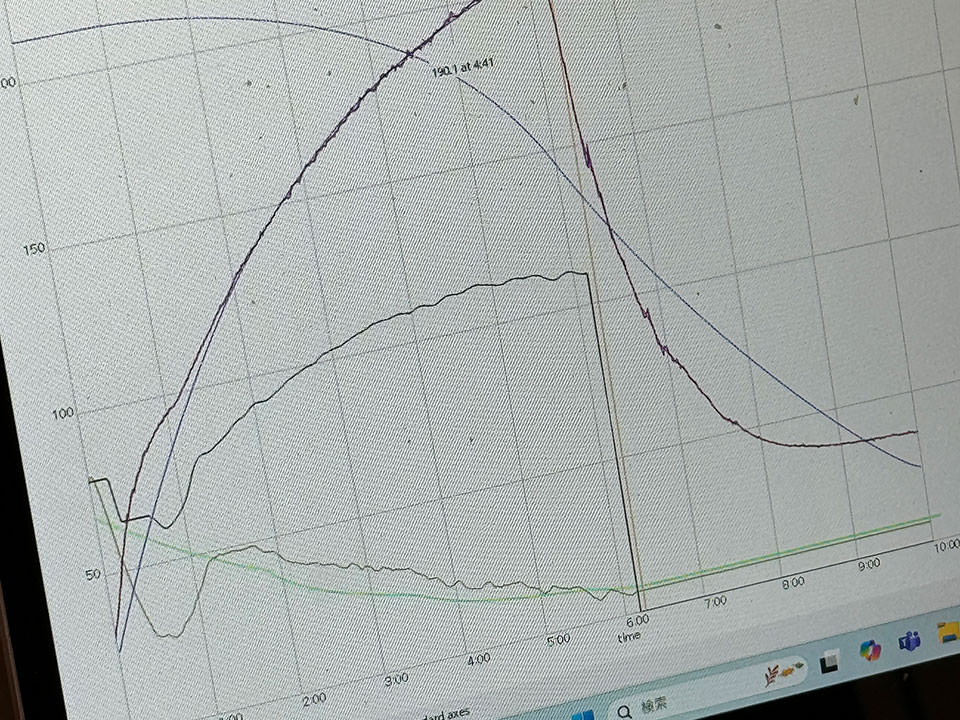The width and height of the screenshot is (960, 720).
Task: Open File Explorer from the taskbar
Action: [948, 632]
